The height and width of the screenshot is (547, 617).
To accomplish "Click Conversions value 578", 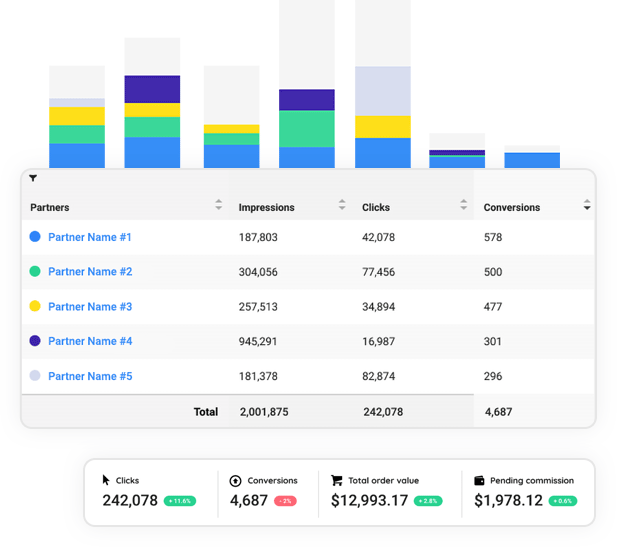I will 493,237.
